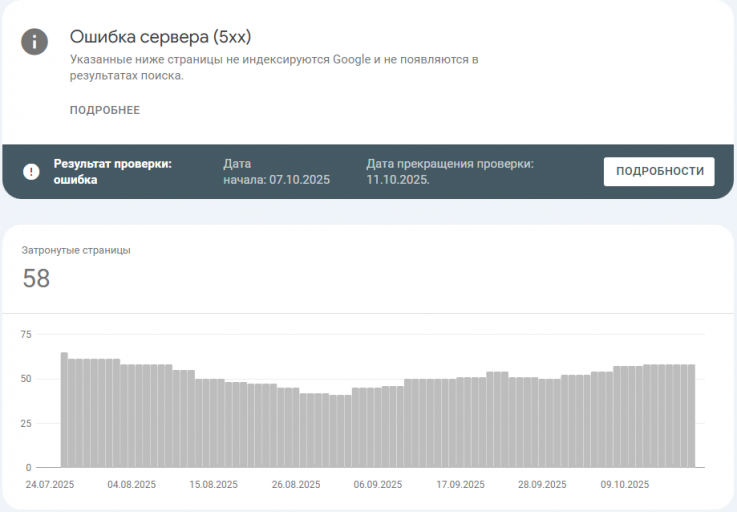This screenshot has width=737, height=512.
Task: Select the tallest first bar in chart
Action: pos(64,410)
